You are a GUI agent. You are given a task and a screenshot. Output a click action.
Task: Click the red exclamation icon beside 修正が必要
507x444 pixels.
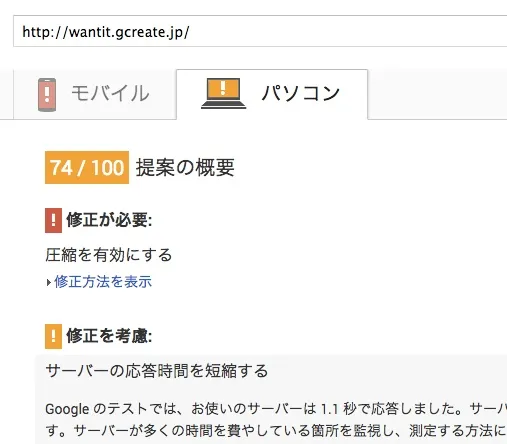53,220
